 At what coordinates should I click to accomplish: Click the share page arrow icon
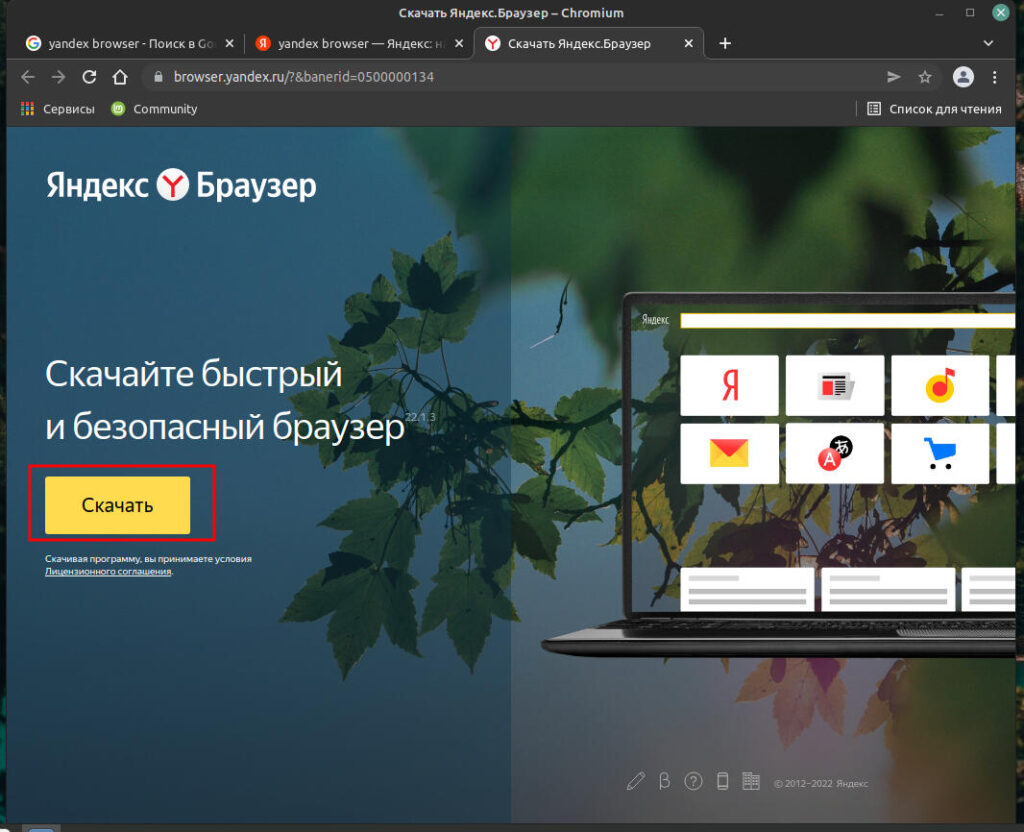pos(893,77)
